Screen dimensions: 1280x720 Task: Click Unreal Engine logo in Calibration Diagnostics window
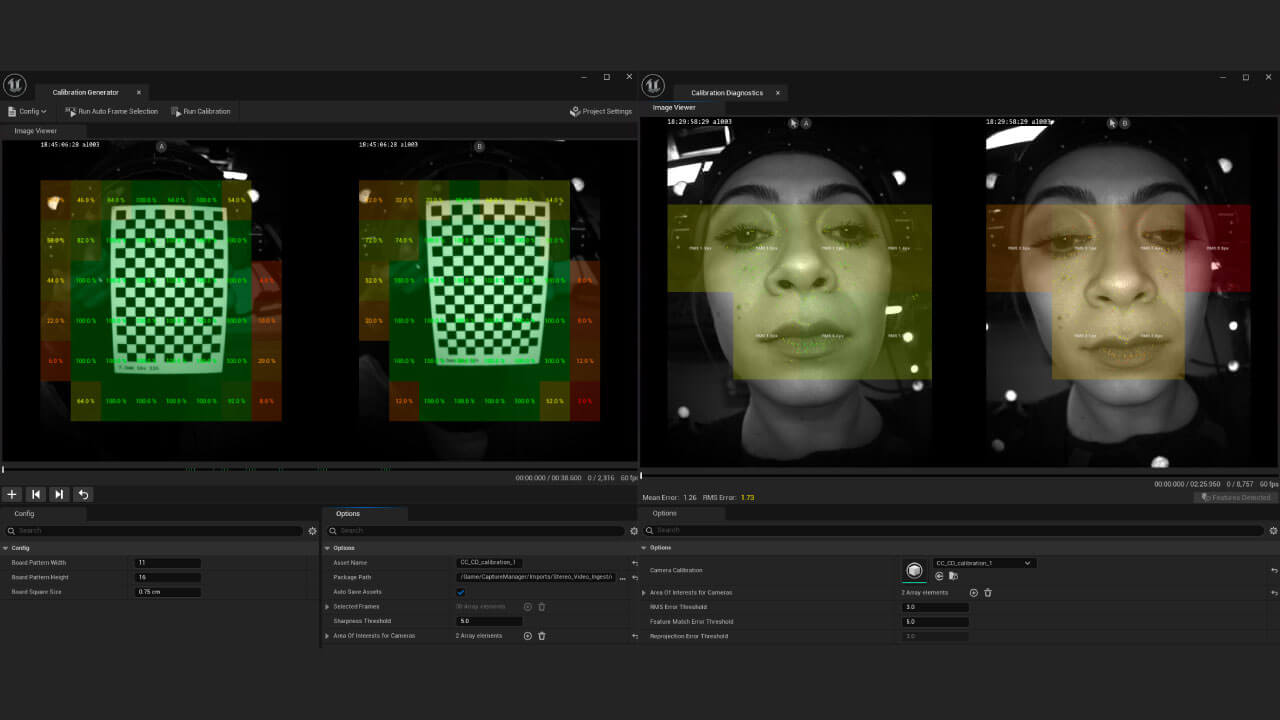653,86
